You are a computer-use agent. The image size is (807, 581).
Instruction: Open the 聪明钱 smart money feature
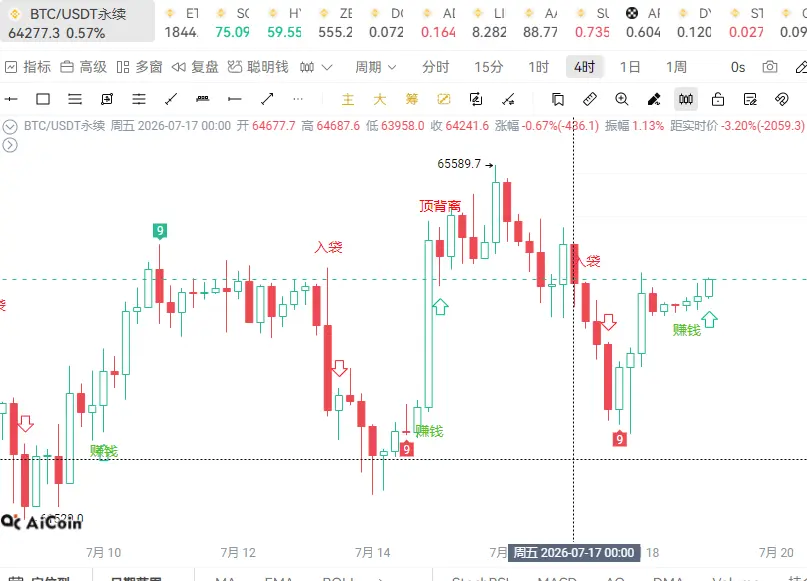click(x=258, y=67)
